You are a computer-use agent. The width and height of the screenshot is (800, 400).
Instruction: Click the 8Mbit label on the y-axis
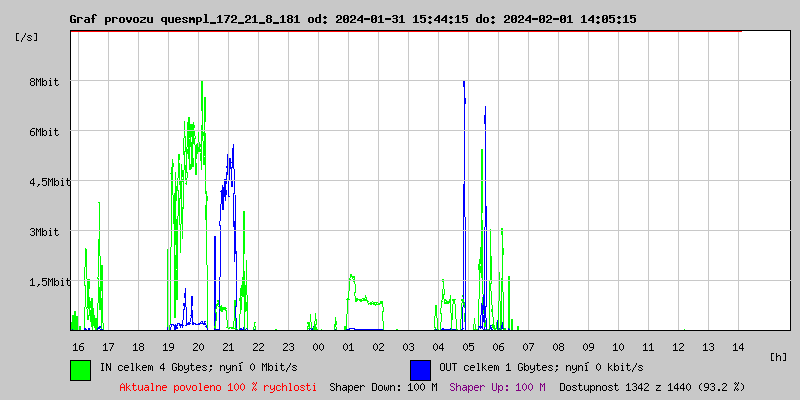tap(45, 82)
